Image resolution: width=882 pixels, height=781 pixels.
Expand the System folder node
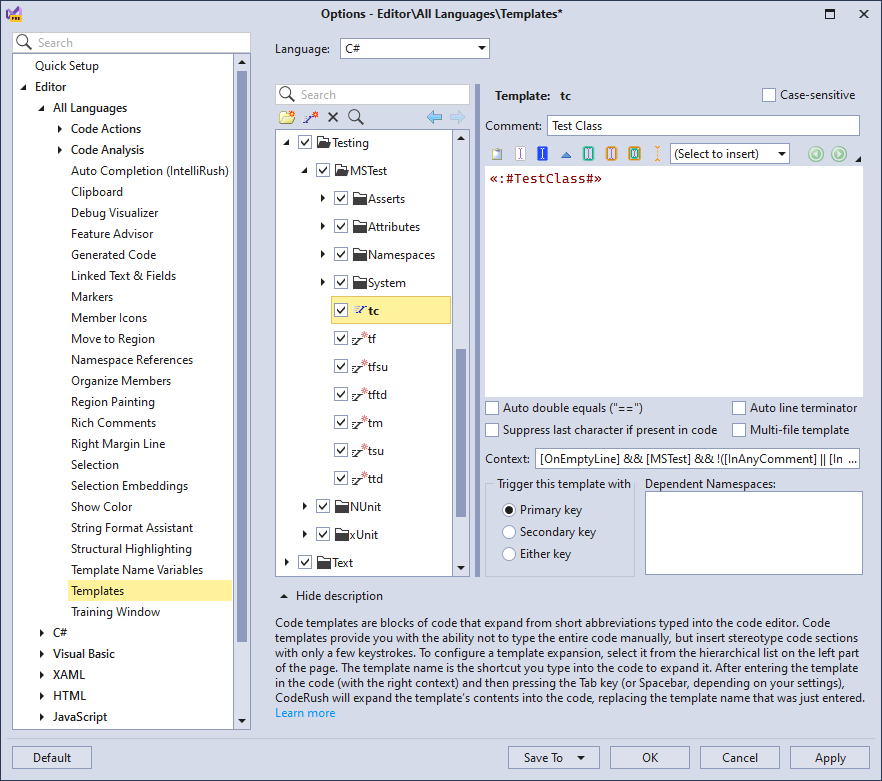(323, 282)
